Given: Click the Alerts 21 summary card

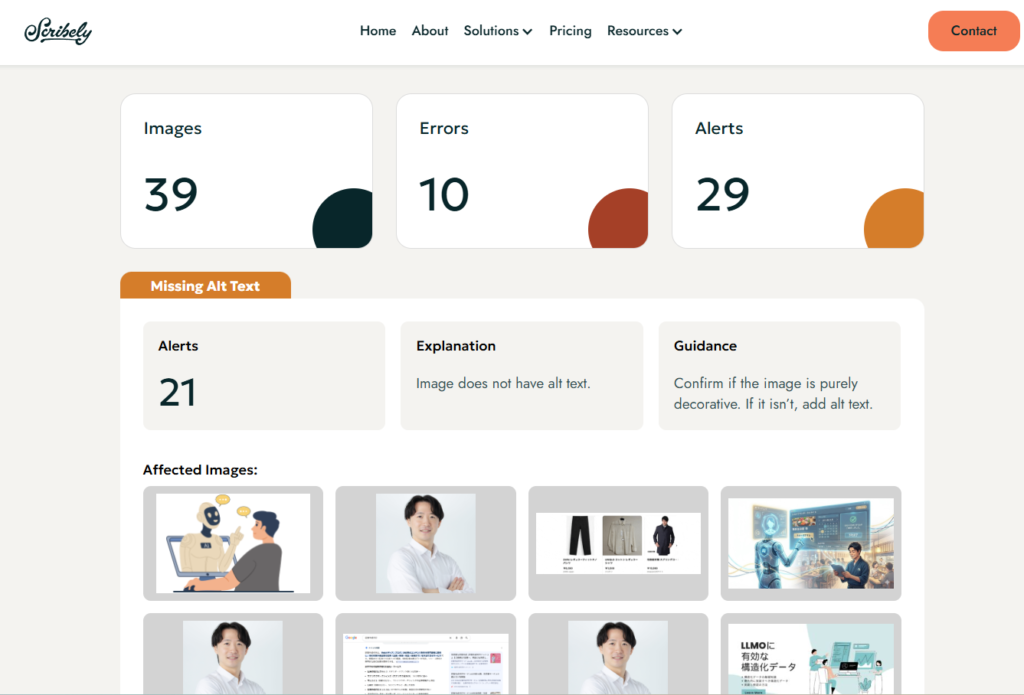Looking at the screenshot, I should pyautogui.click(x=263, y=375).
